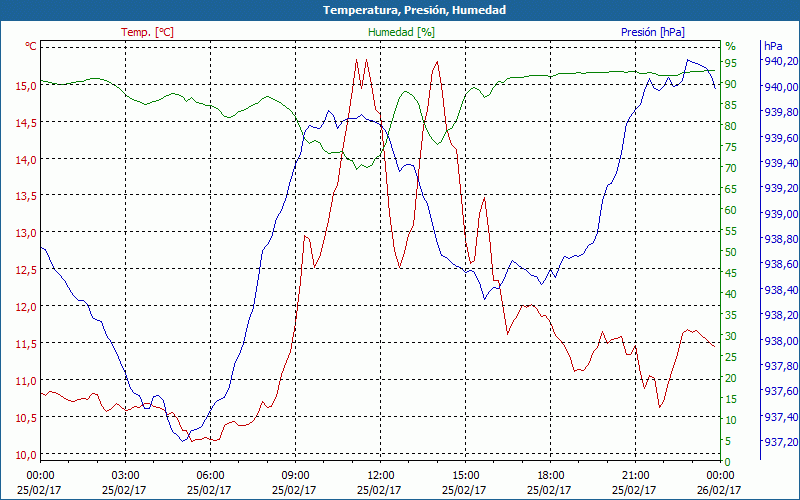Screen dimensions: 800x500
Task: Click the 35 humidity axis value
Action: [730, 315]
